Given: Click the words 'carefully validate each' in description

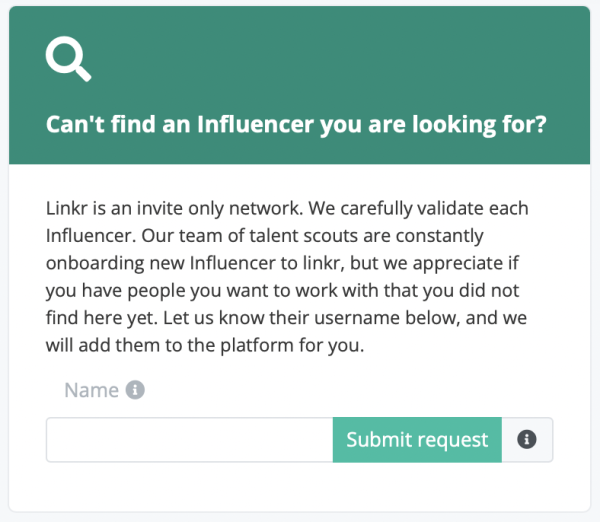Looking at the screenshot, I should tap(434, 209).
